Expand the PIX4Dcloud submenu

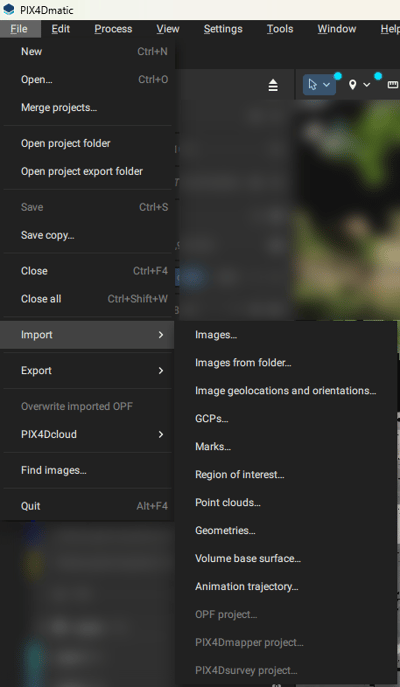(87, 434)
